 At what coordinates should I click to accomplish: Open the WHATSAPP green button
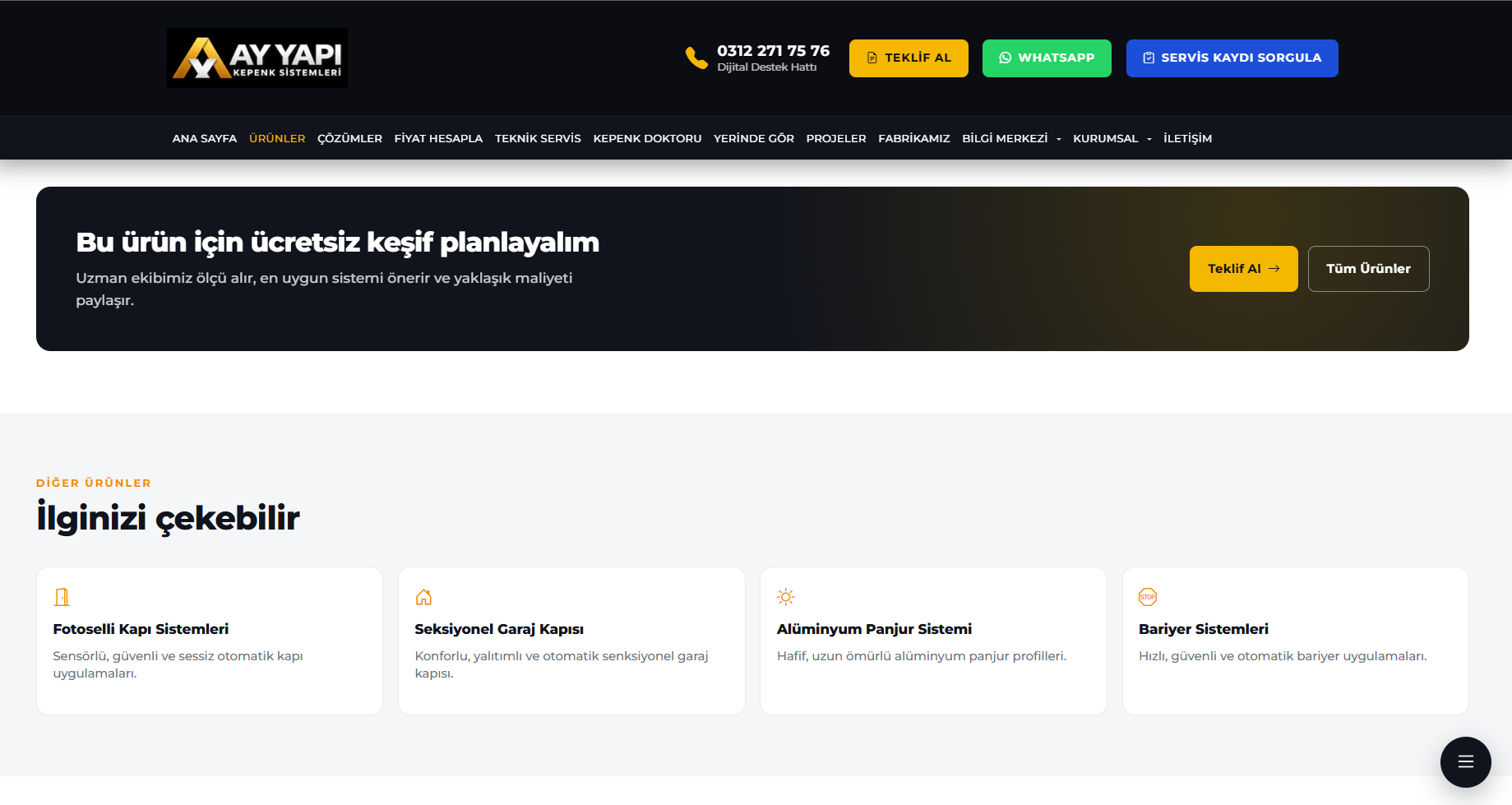1047,58
